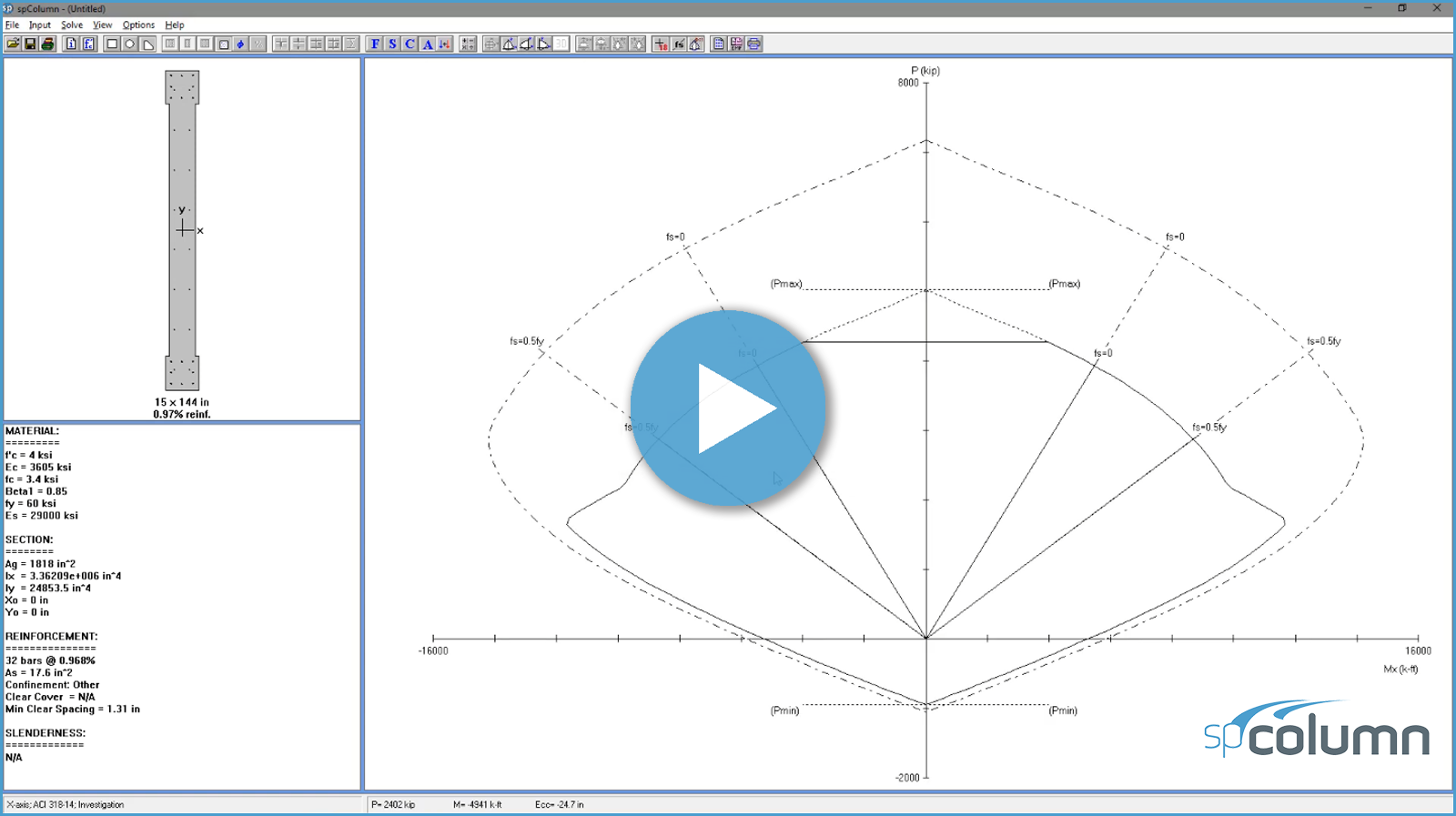This screenshot has width=1456, height=816.
Task: Click the "f'c = 4 ksi" line
Action: [x=29, y=455]
